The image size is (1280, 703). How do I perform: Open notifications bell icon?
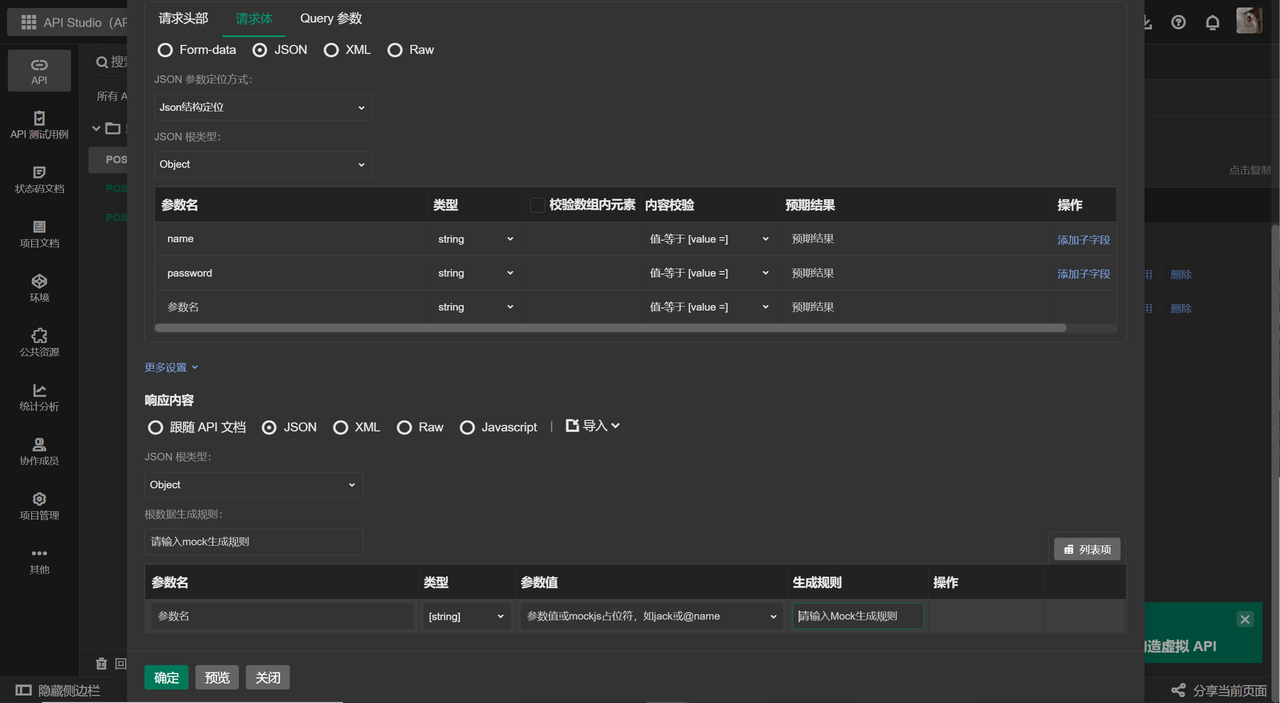coord(1213,22)
